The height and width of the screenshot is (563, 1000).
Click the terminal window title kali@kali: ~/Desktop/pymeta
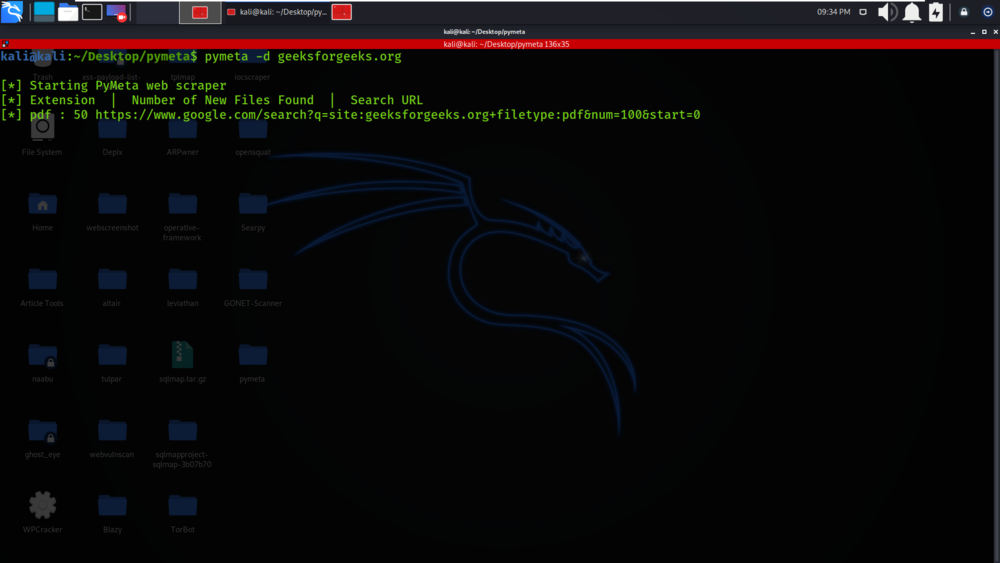click(484, 32)
